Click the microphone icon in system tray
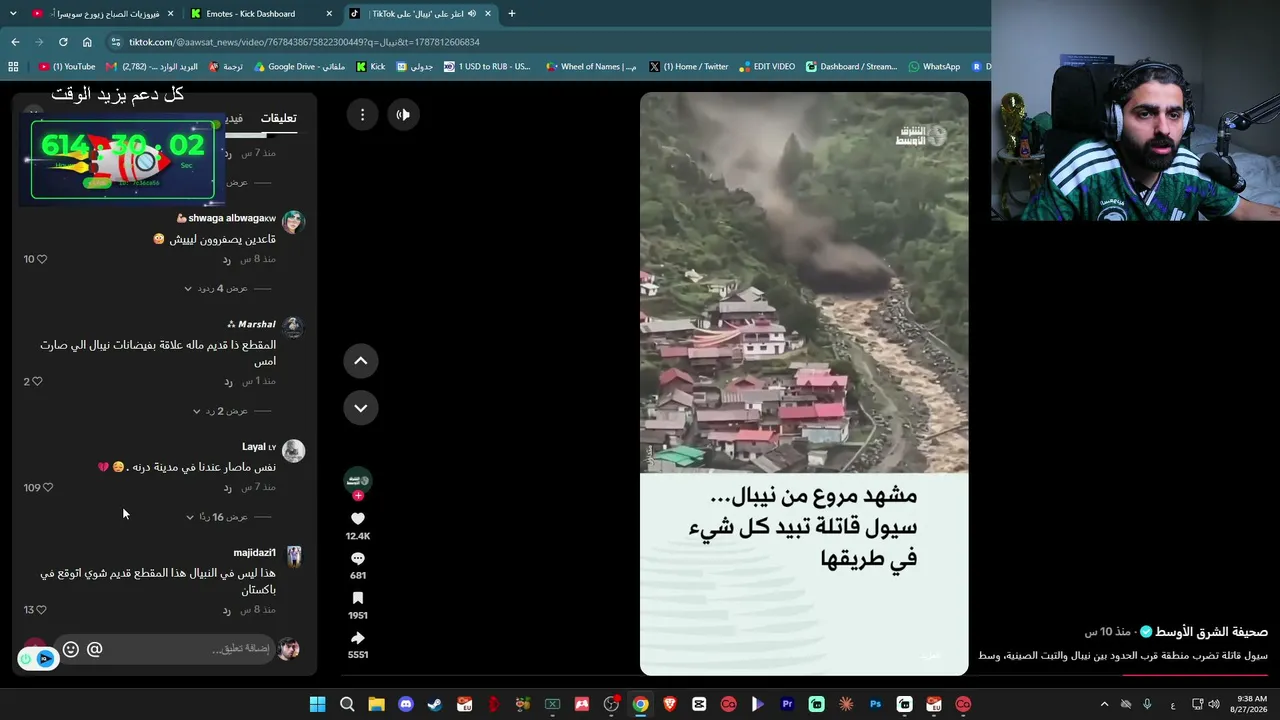1280x720 pixels. [x=1147, y=704]
